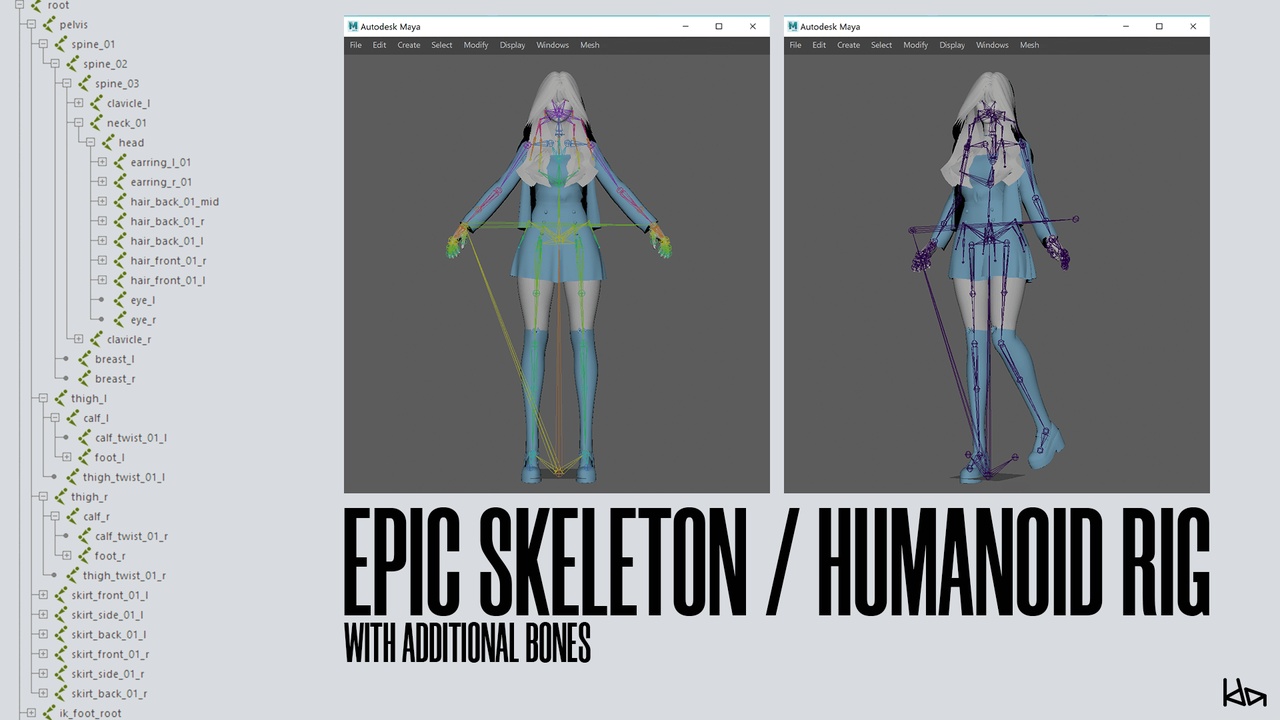The height and width of the screenshot is (720, 1280).
Task: Expand the skirt_back_01_r node
Action: 43,693
